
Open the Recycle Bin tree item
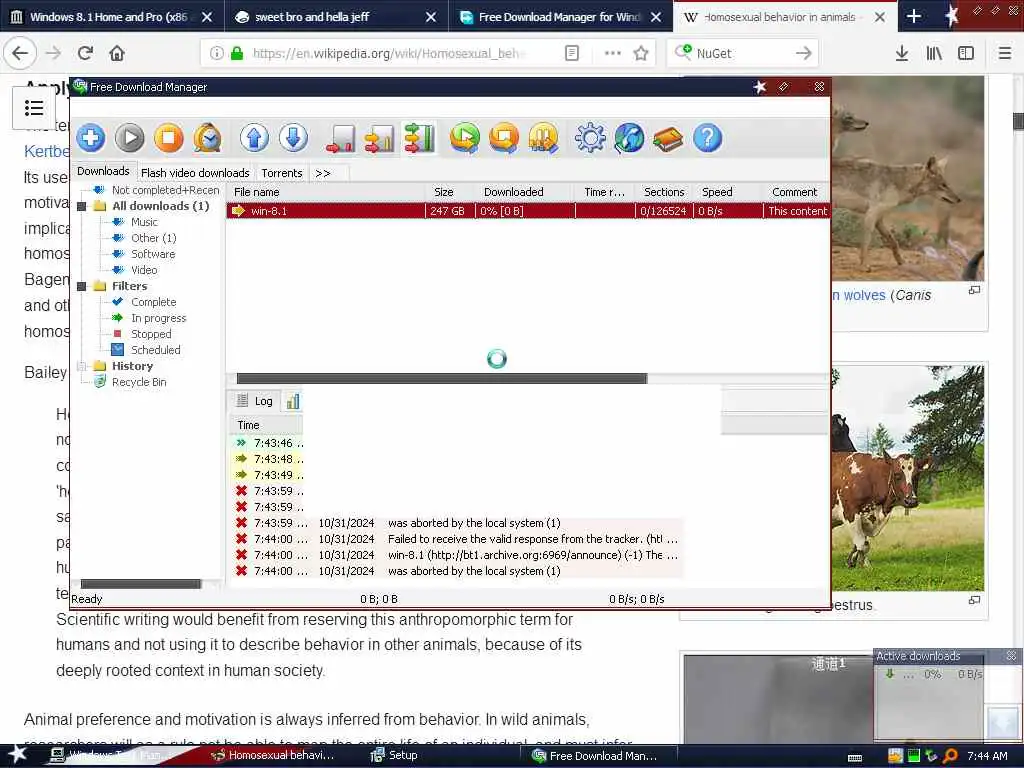click(x=138, y=382)
